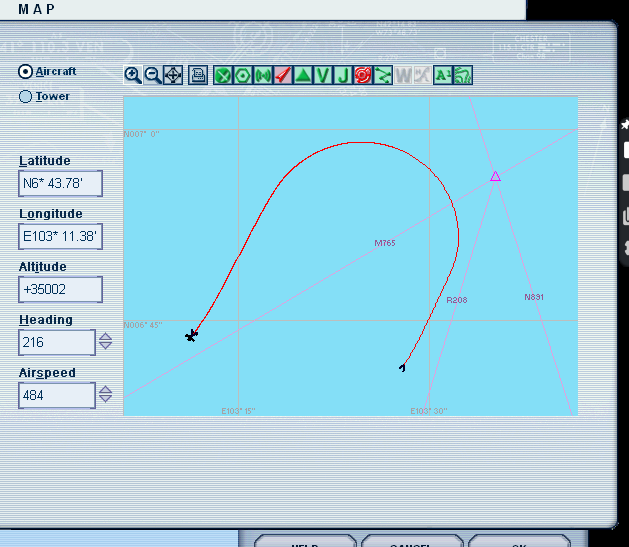The width and height of the screenshot is (629, 547).
Task: Toggle the flight path icon
Action: point(383,75)
